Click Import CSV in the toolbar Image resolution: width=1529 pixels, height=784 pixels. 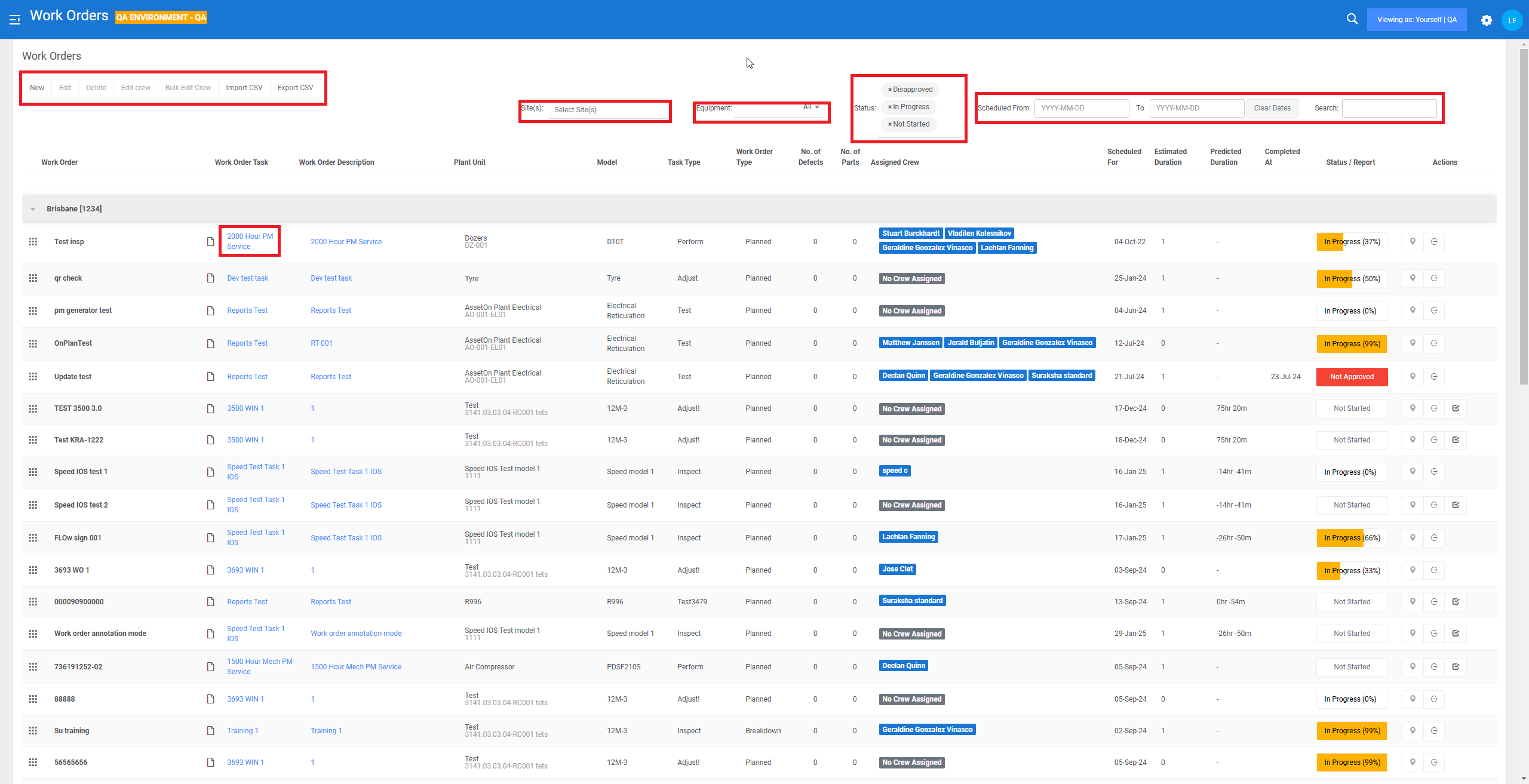click(x=244, y=88)
